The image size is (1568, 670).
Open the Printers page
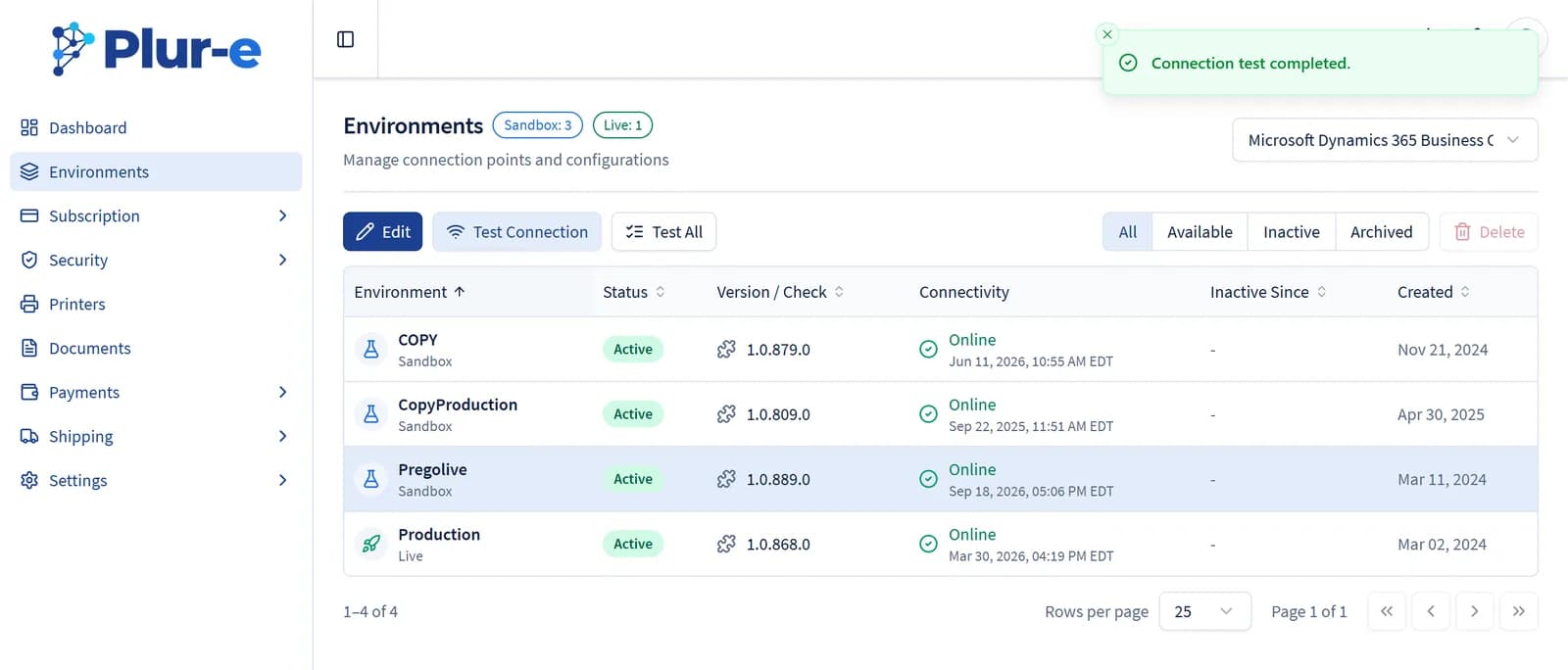[x=156, y=304]
